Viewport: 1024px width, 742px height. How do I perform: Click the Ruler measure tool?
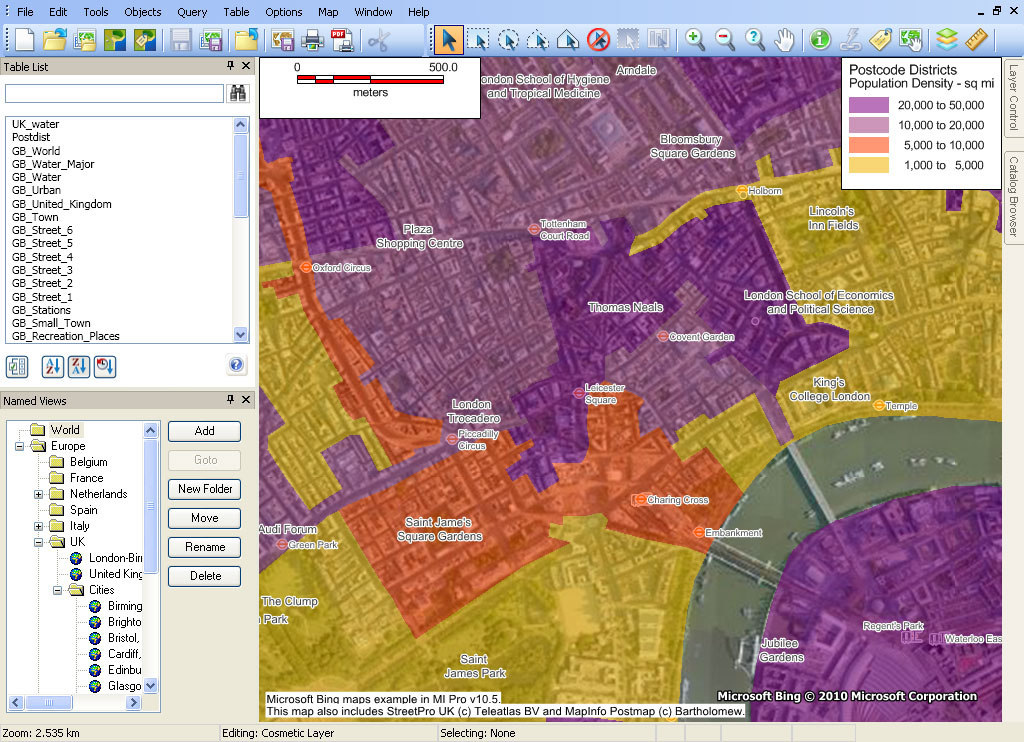[976, 40]
